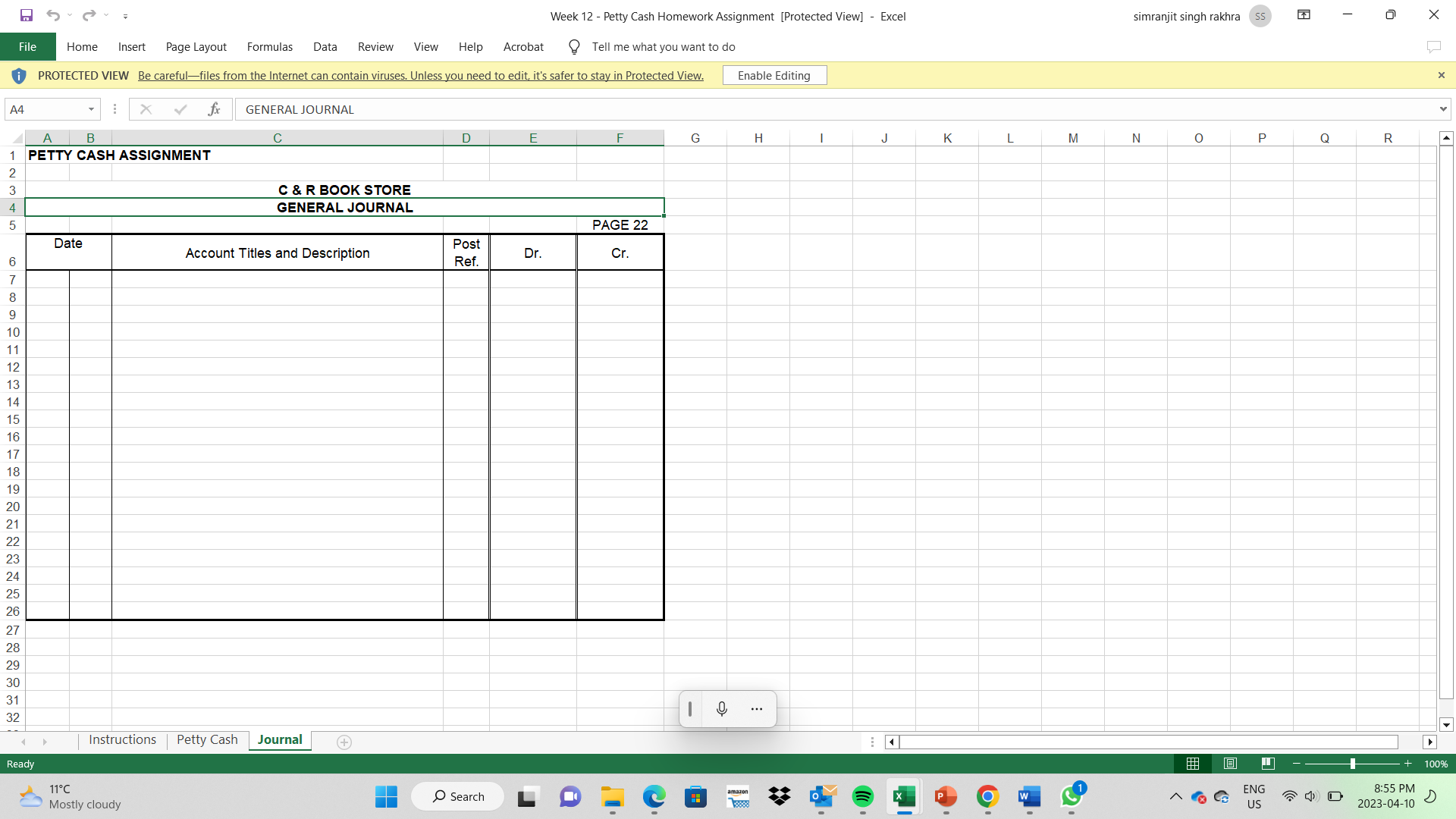The height and width of the screenshot is (819, 1456).
Task: Click the Tell Me lightbulb icon
Action: click(x=574, y=46)
